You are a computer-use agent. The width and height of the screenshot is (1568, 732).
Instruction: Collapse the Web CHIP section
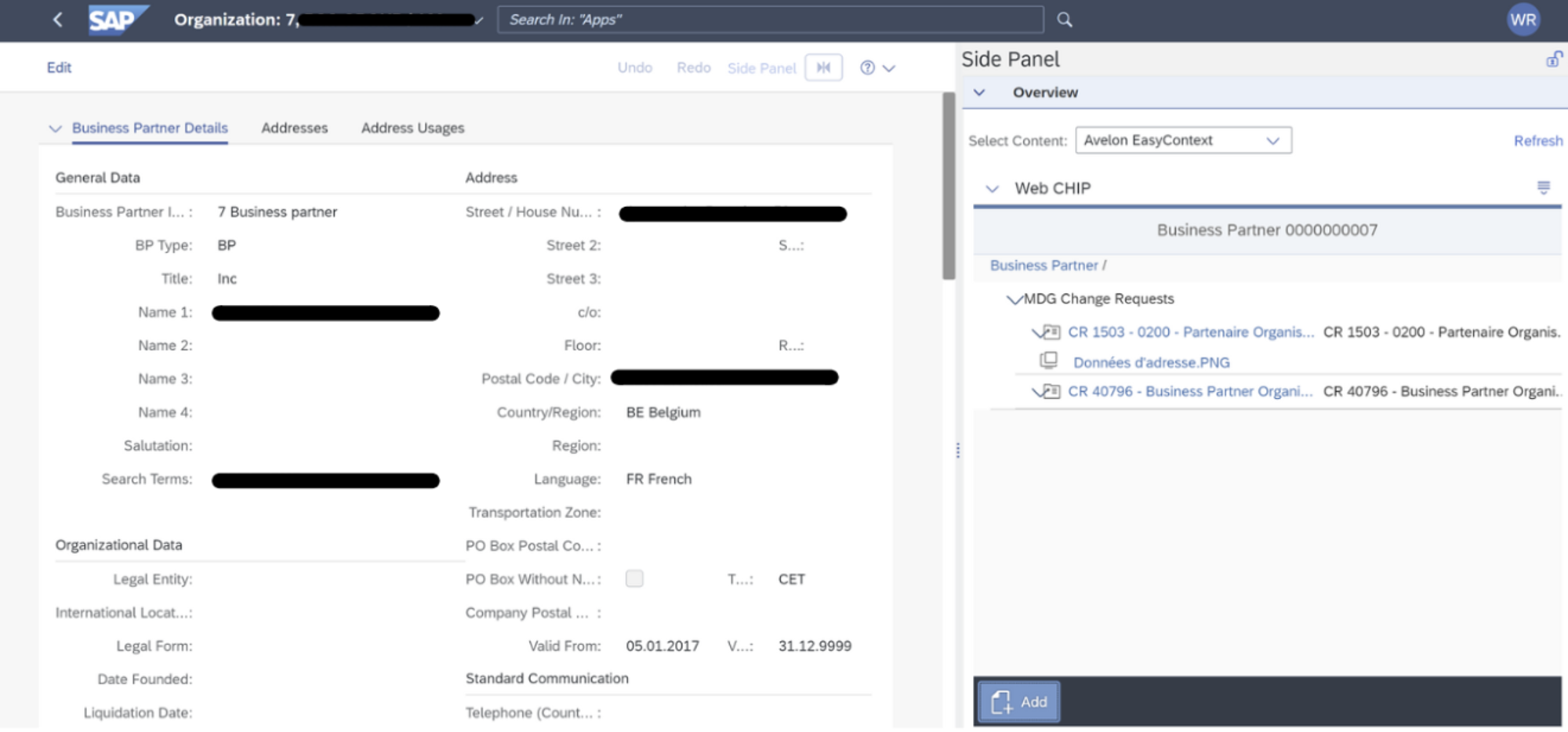pyautogui.click(x=992, y=188)
